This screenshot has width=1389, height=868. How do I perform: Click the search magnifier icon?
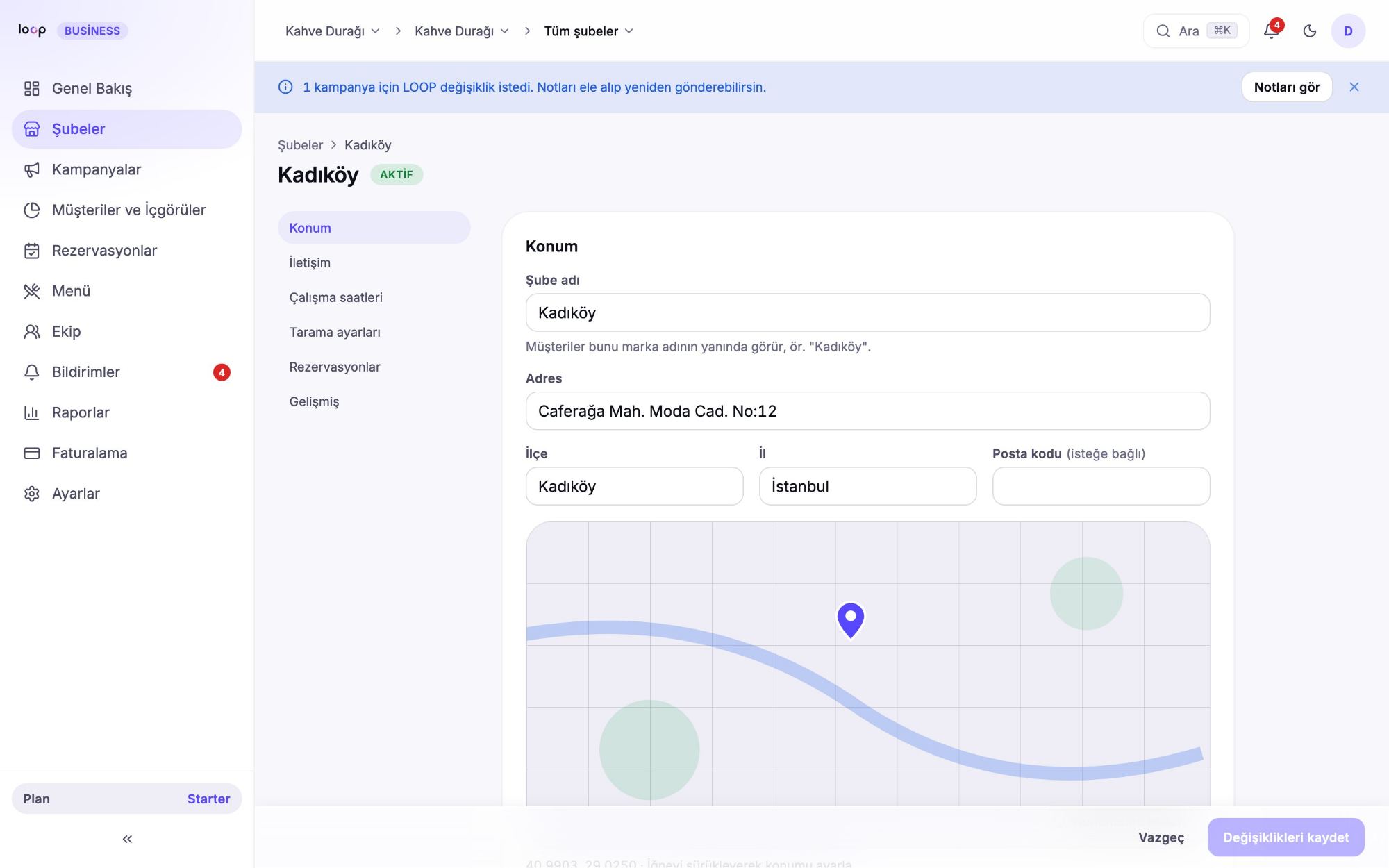click(1163, 31)
